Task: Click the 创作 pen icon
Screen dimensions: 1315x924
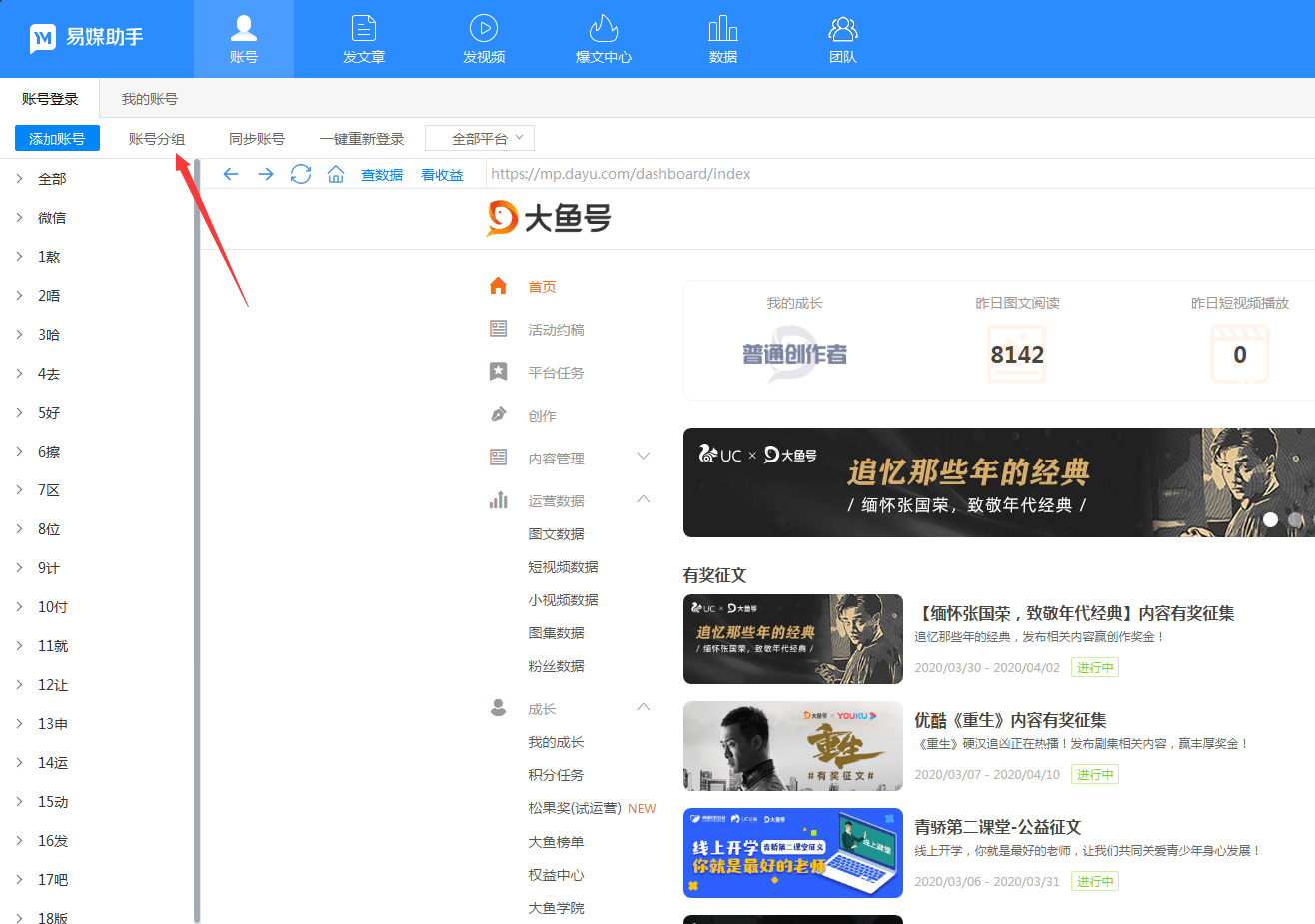Action: click(x=498, y=415)
